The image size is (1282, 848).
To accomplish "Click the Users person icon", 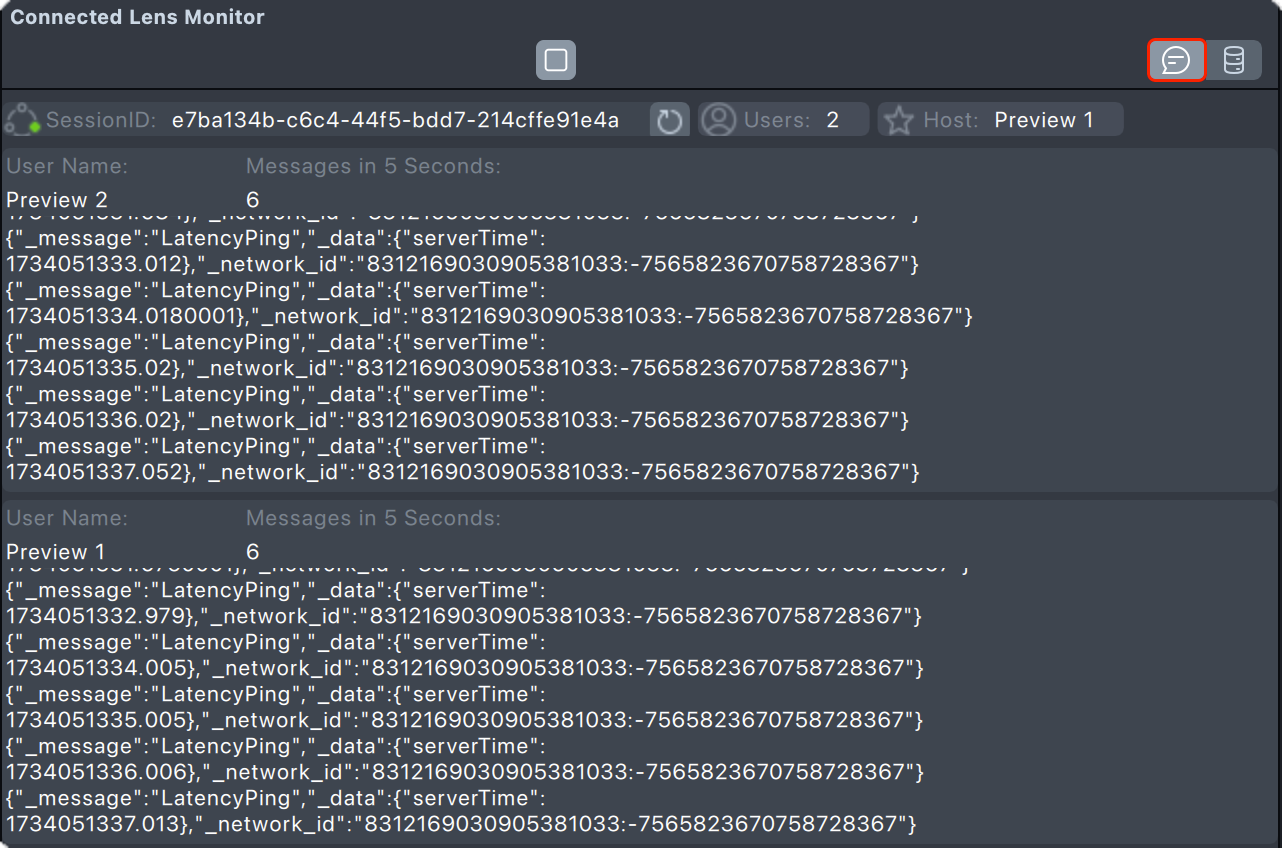I will tap(718, 120).
